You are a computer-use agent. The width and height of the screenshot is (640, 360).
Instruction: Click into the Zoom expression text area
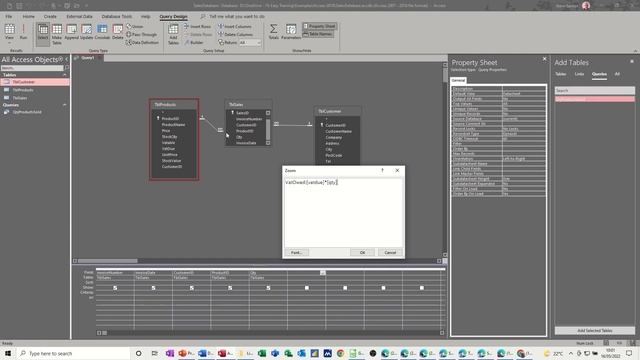point(343,212)
